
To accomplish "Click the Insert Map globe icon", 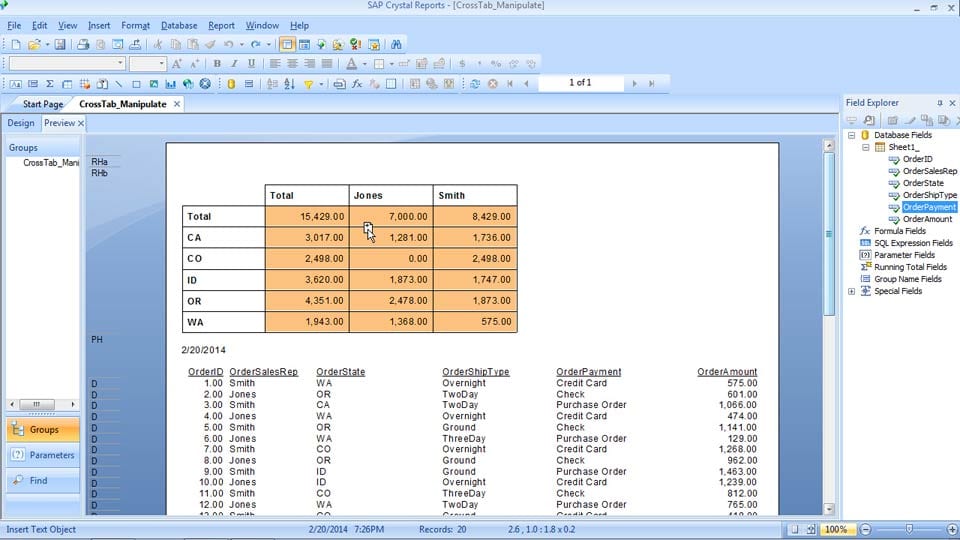I will (x=188, y=84).
